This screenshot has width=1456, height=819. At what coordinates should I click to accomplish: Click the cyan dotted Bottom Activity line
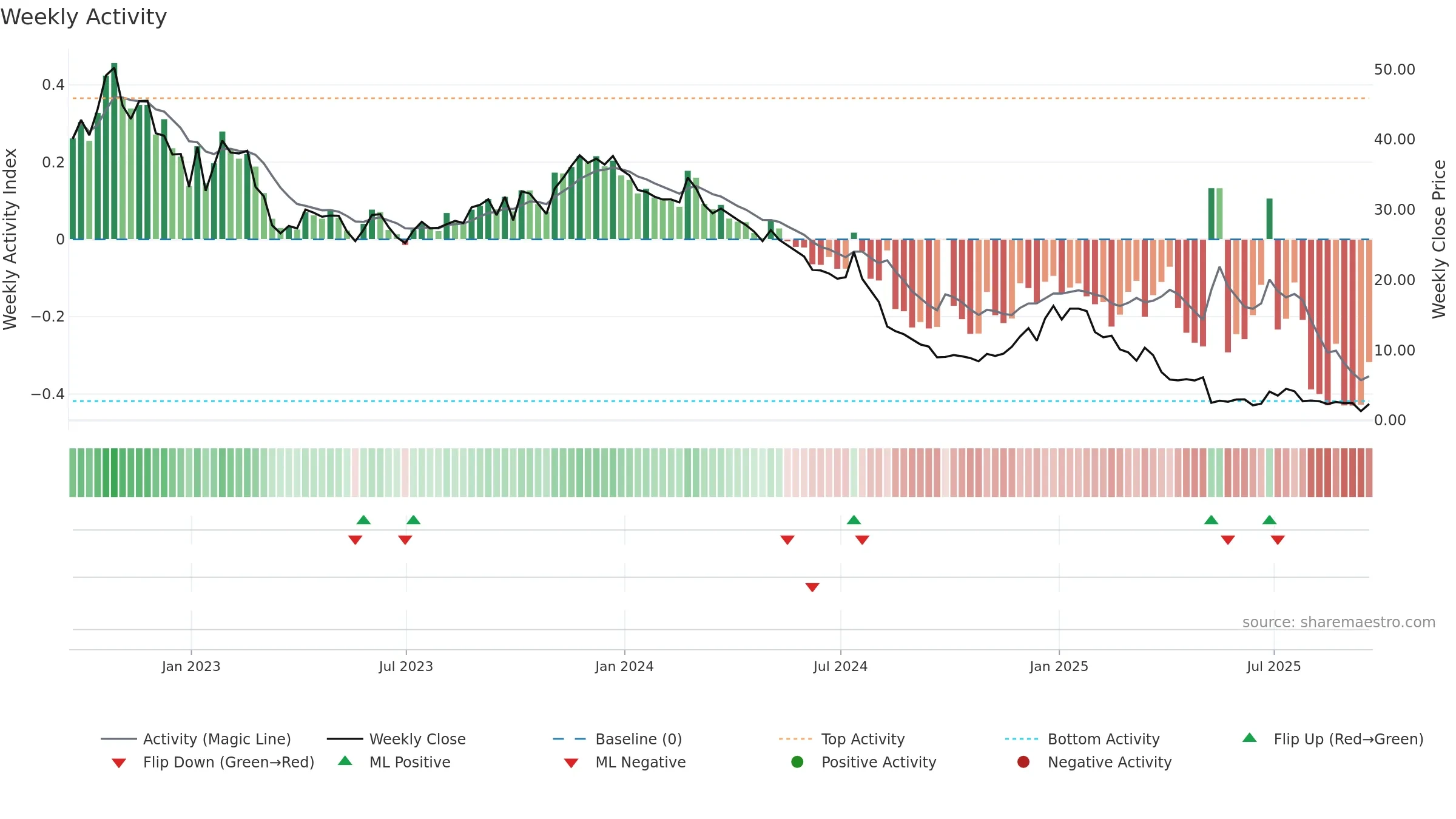click(x=720, y=401)
